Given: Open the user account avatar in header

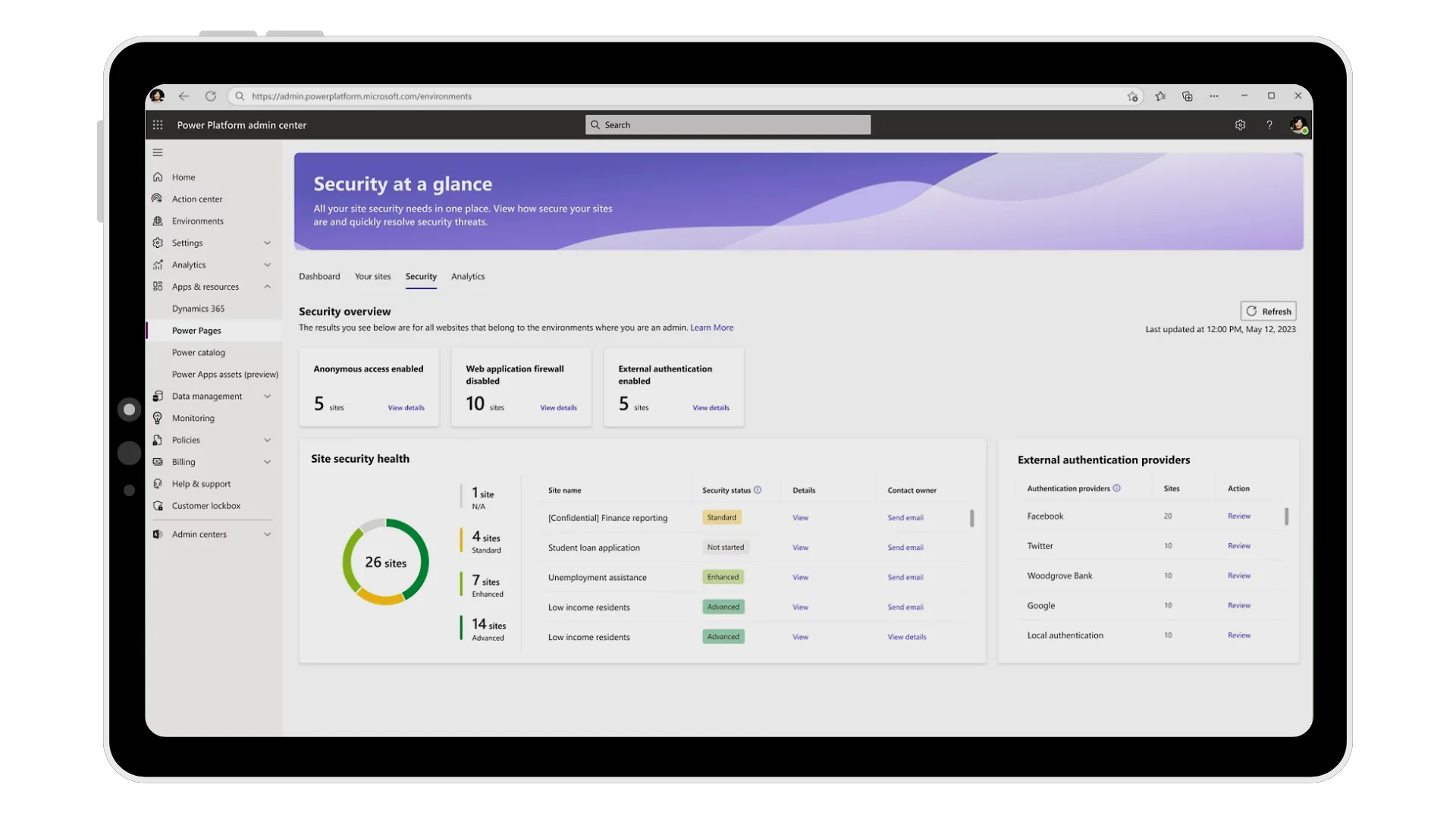Looking at the screenshot, I should click(x=1298, y=125).
